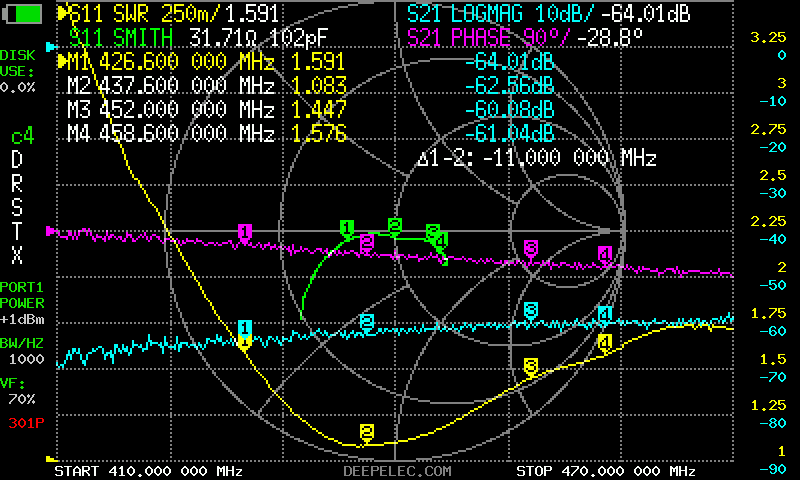Click the yellow reference position arrow at bottom
Viewport: 800px width, 480px height.
click(x=51, y=460)
